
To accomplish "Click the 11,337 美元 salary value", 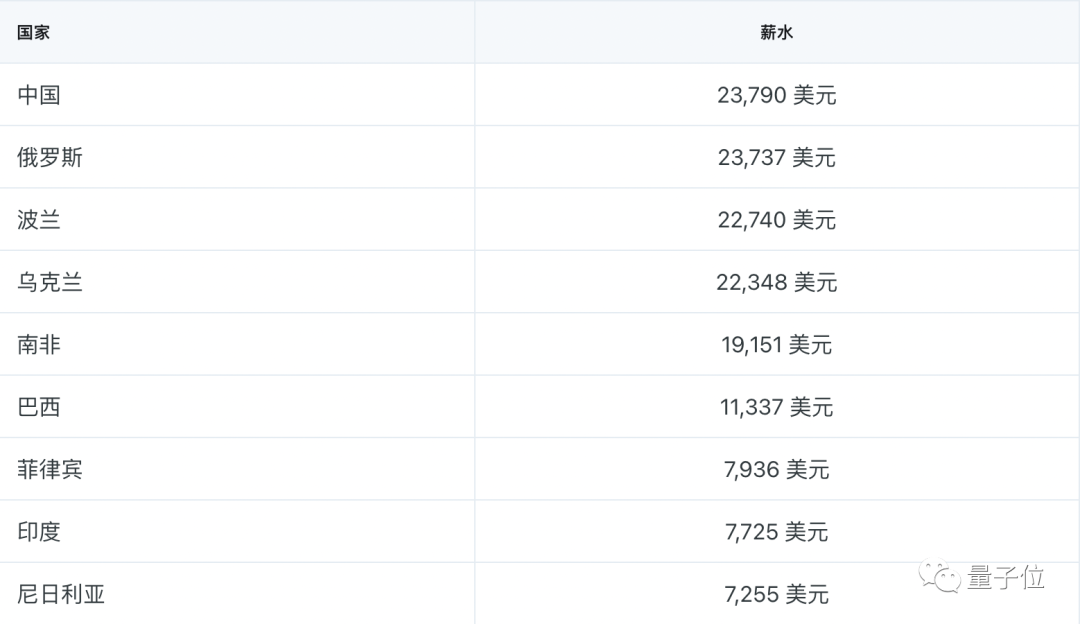I will coord(776,407).
